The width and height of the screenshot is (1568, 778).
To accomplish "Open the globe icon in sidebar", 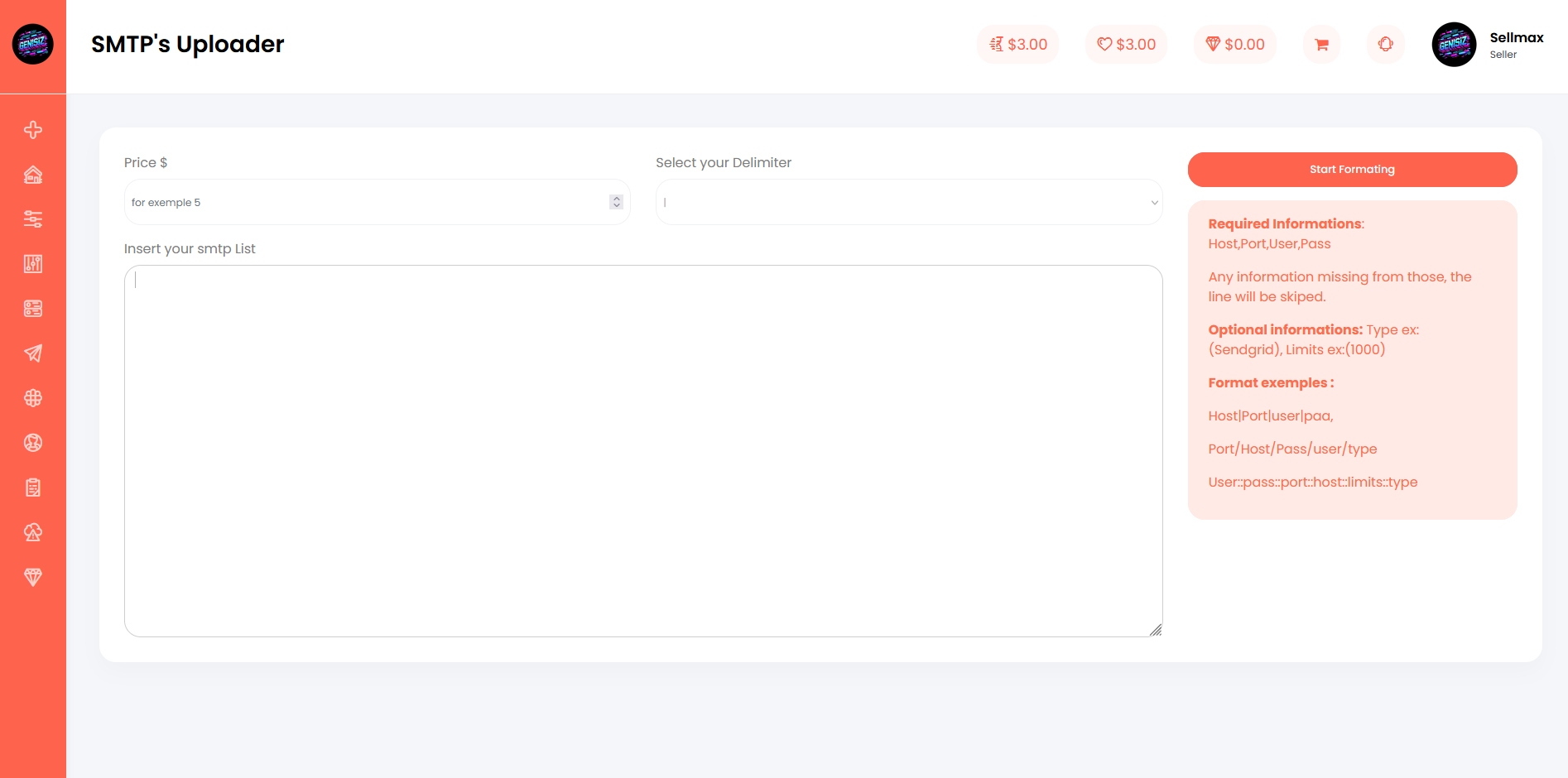I will click(33, 398).
